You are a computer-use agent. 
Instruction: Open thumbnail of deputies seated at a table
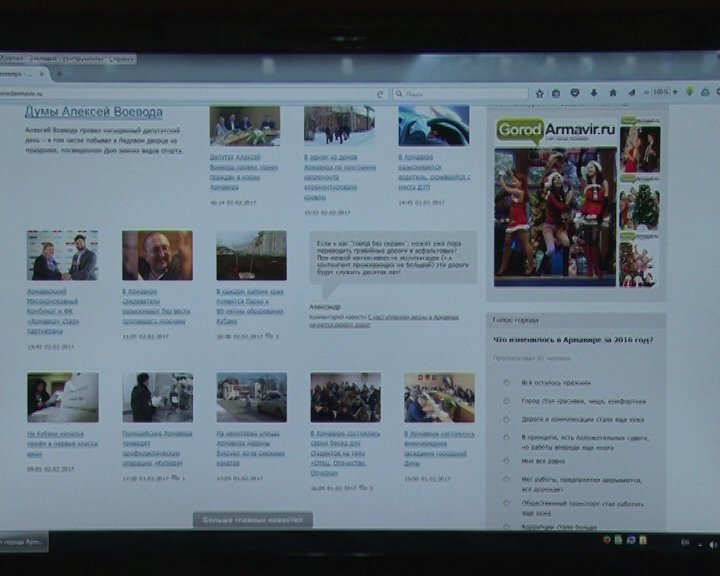click(245, 126)
